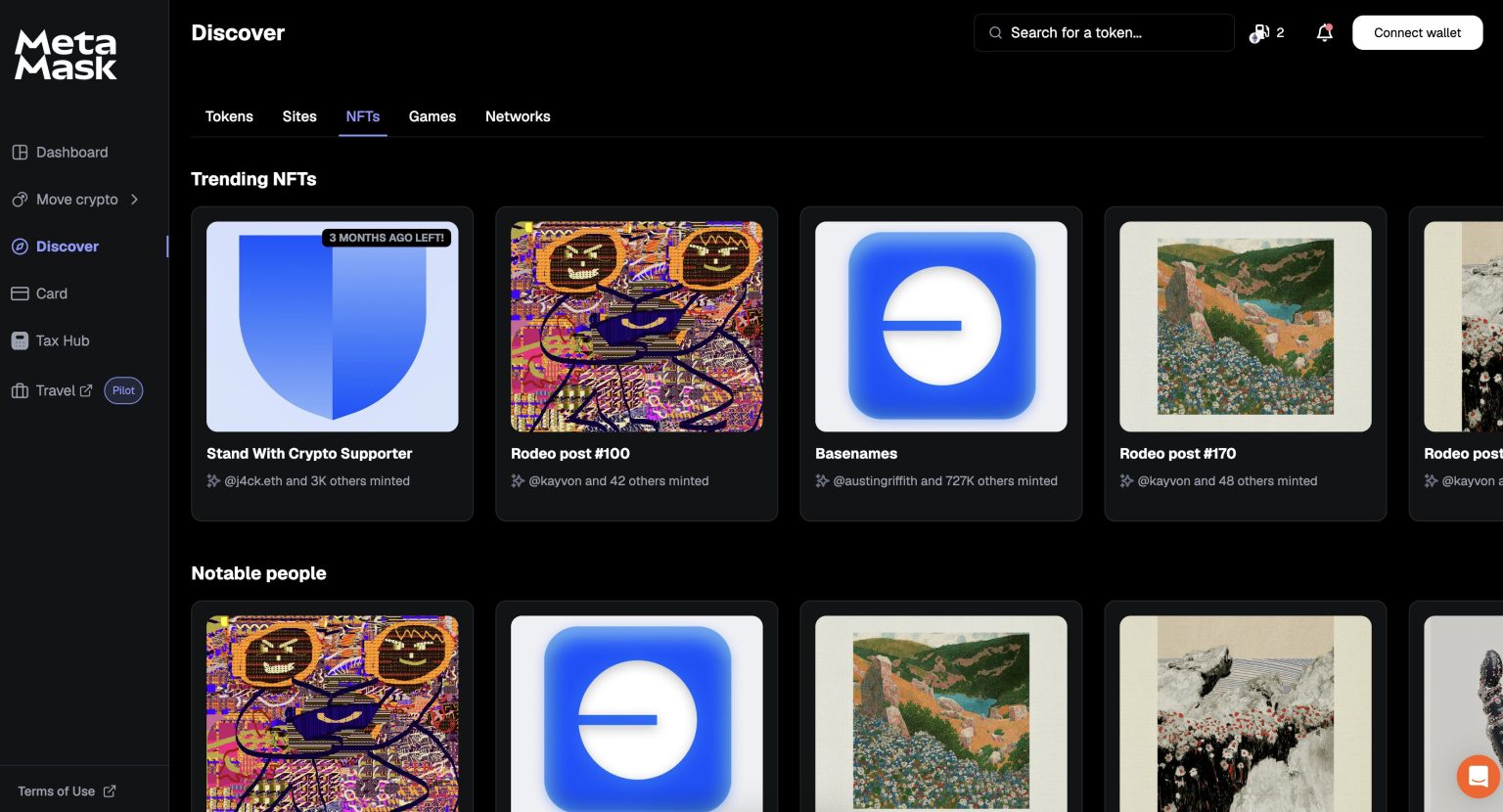Click the magnifier icon in search bar
The height and width of the screenshot is (812, 1503).
tap(995, 32)
